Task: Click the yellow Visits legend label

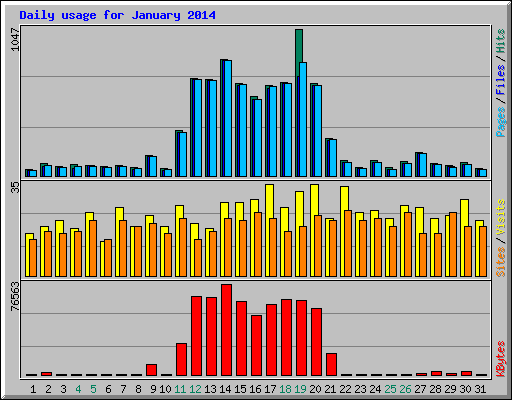Action: 501,217
